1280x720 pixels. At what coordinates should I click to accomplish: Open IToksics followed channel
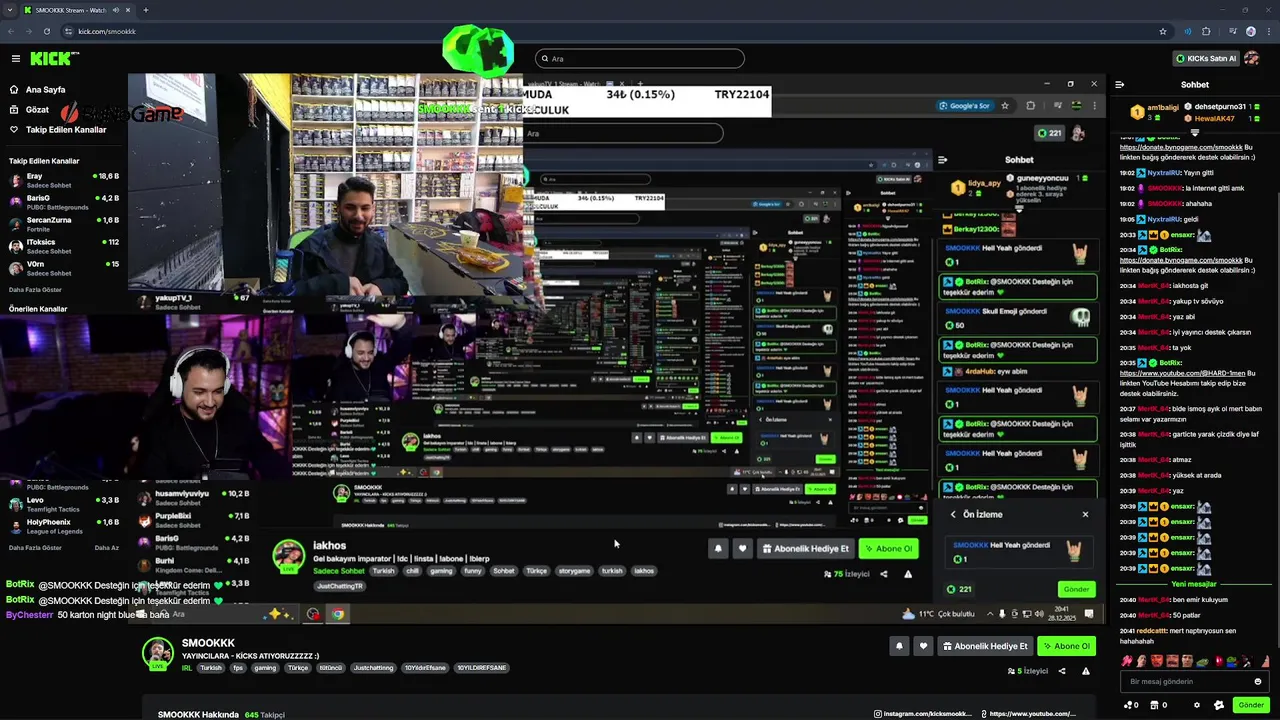pos(64,246)
